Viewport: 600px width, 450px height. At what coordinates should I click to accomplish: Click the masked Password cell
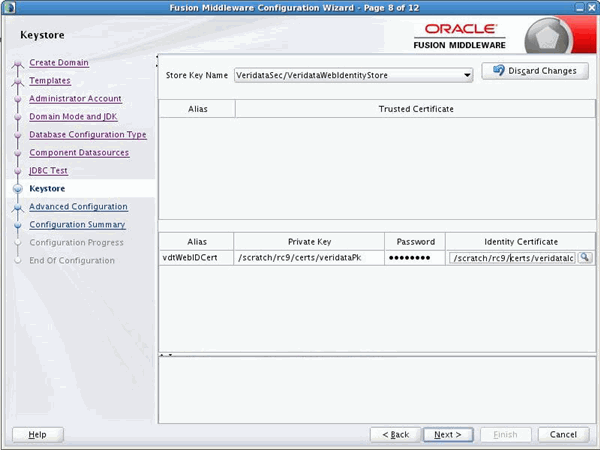point(415,258)
